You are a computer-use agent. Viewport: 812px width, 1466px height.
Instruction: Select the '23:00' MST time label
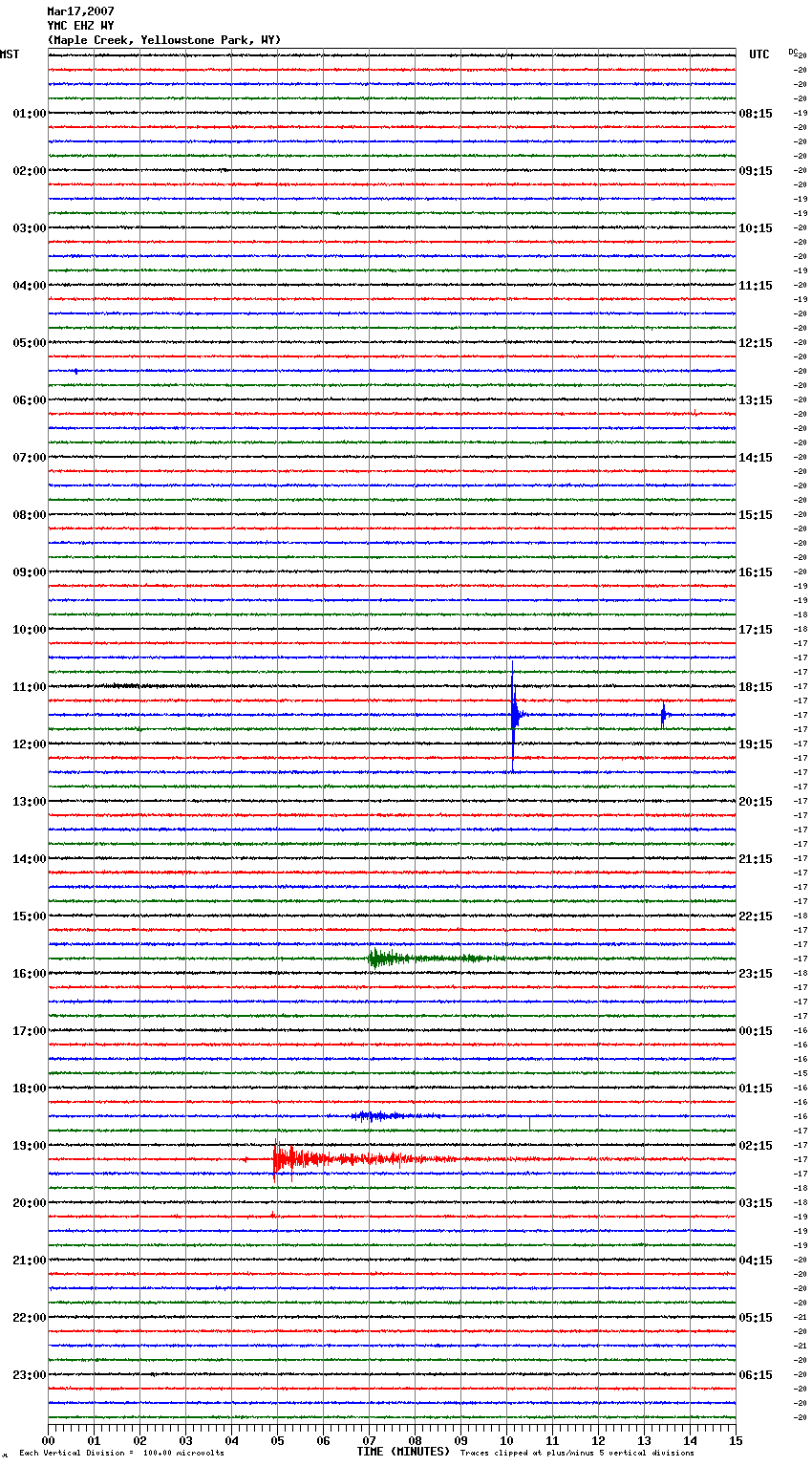click(29, 1375)
